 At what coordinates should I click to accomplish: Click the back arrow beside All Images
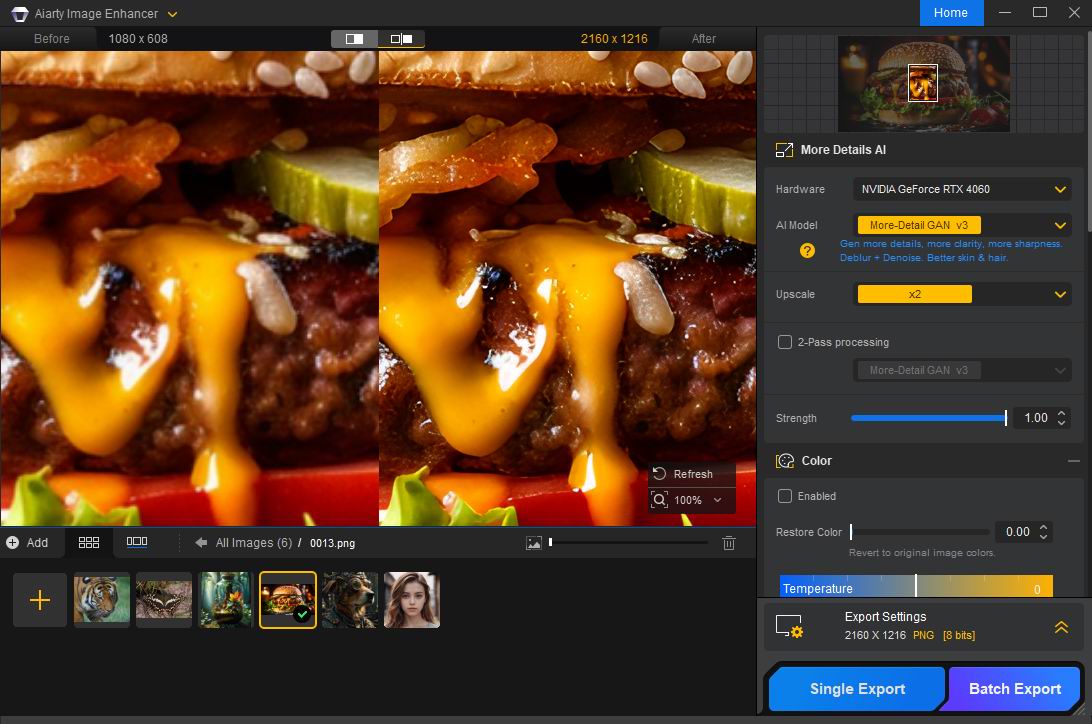tap(201, 543)
